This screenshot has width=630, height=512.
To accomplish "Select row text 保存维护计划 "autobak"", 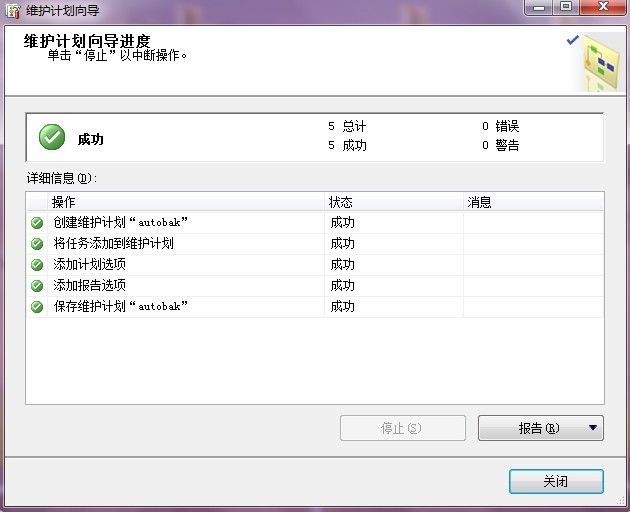I will pos(121,306).
